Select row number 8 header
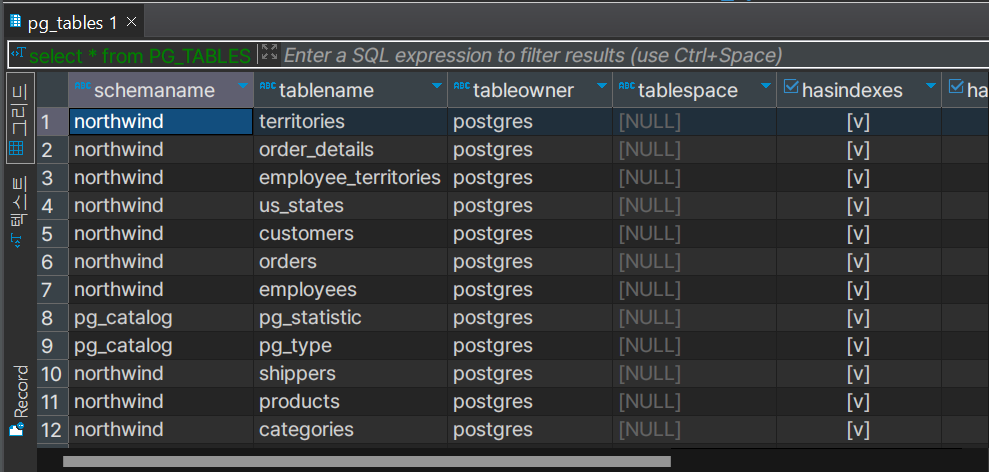989x472 pixels. (52, 317)
